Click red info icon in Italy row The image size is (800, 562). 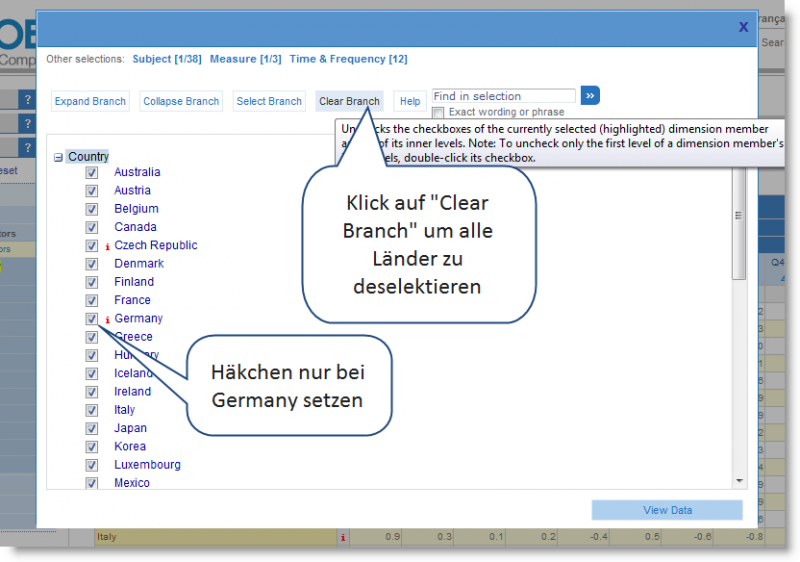343,538
